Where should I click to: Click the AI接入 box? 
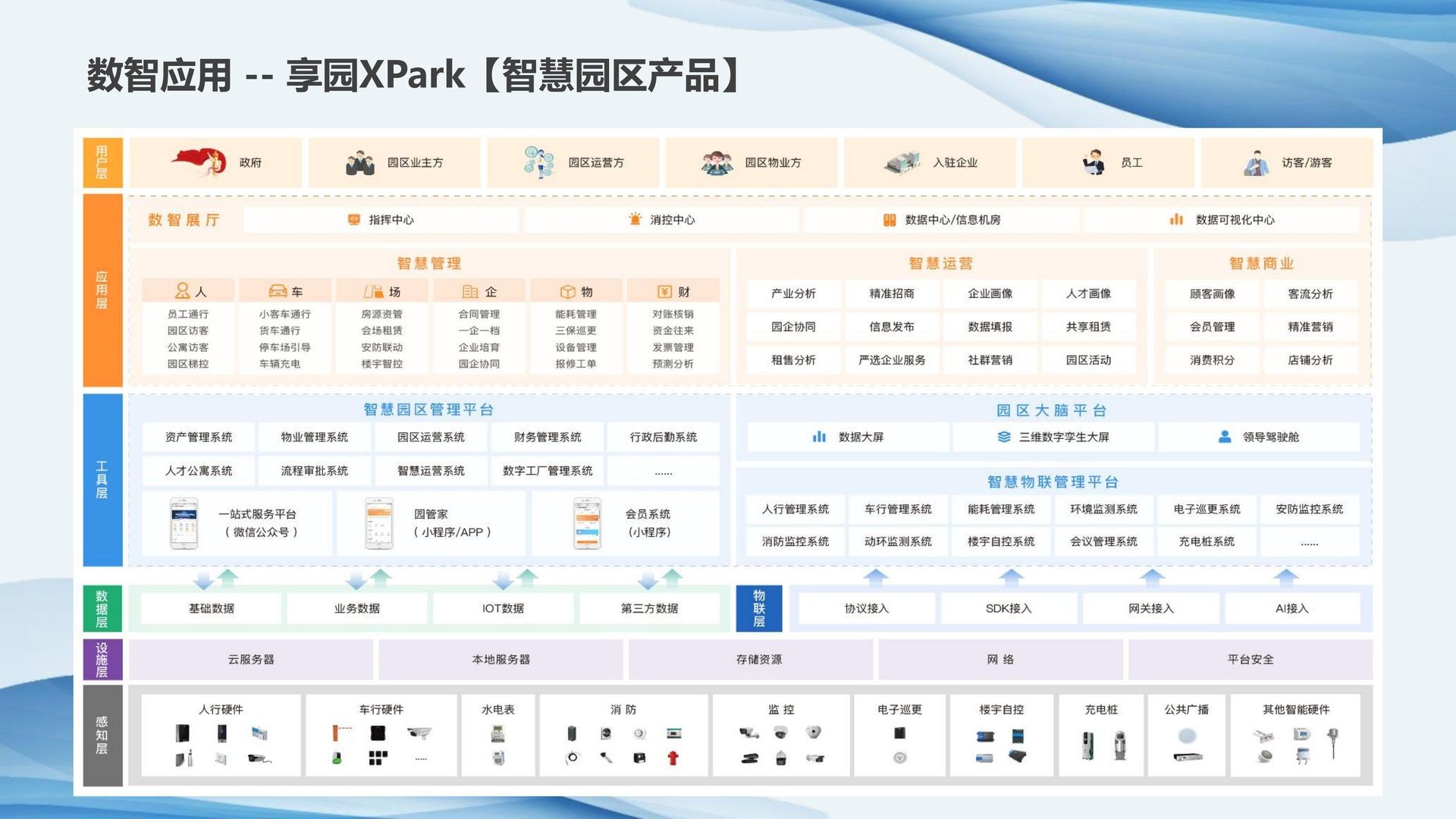coord(1292,608)
